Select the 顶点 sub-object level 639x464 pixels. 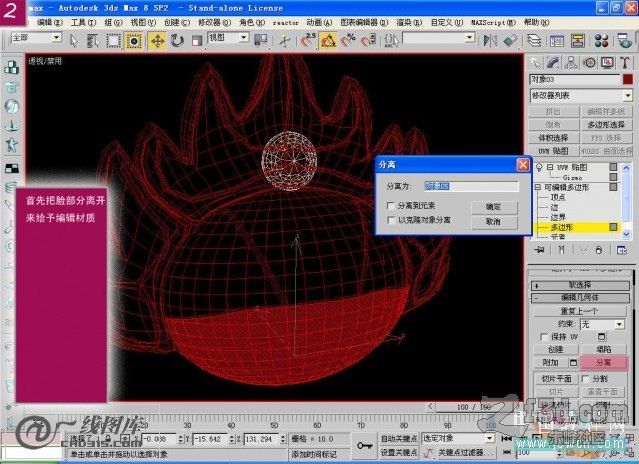(x=557, y=197)
